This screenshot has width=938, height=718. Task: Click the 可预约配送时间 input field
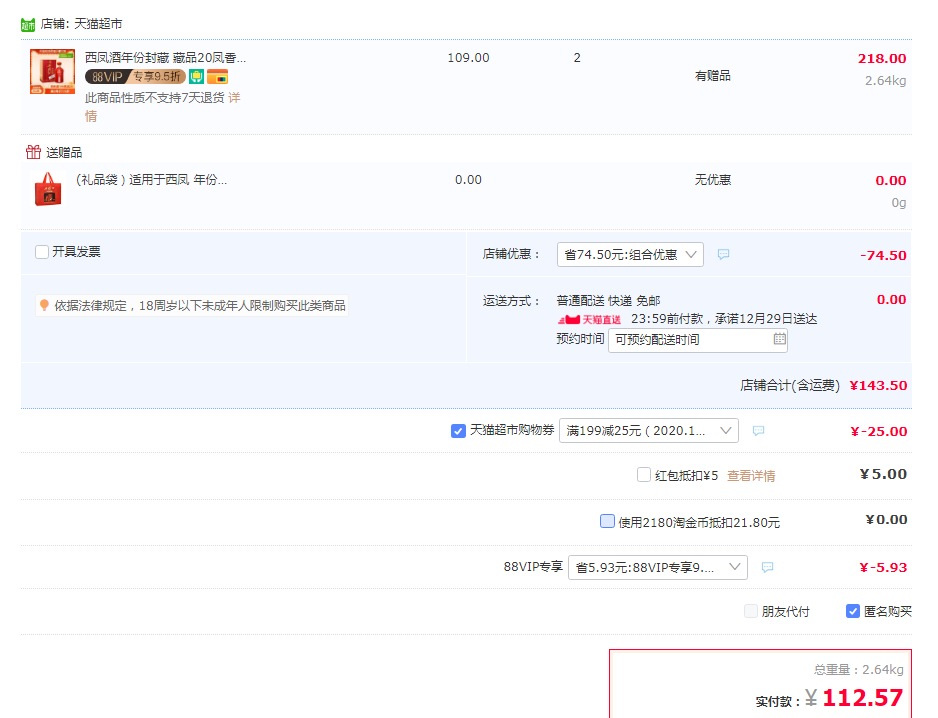pyautogui.click(x=698, y=340)
